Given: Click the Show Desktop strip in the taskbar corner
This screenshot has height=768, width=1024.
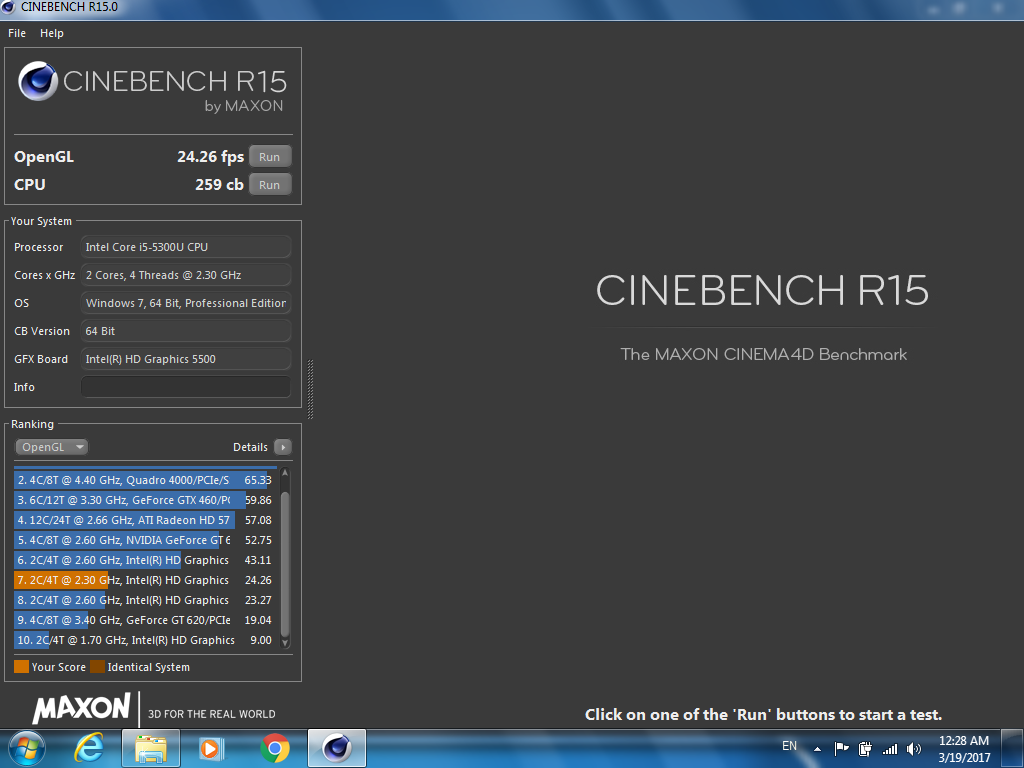Looking at the screenshot, I should [1013, 748].
